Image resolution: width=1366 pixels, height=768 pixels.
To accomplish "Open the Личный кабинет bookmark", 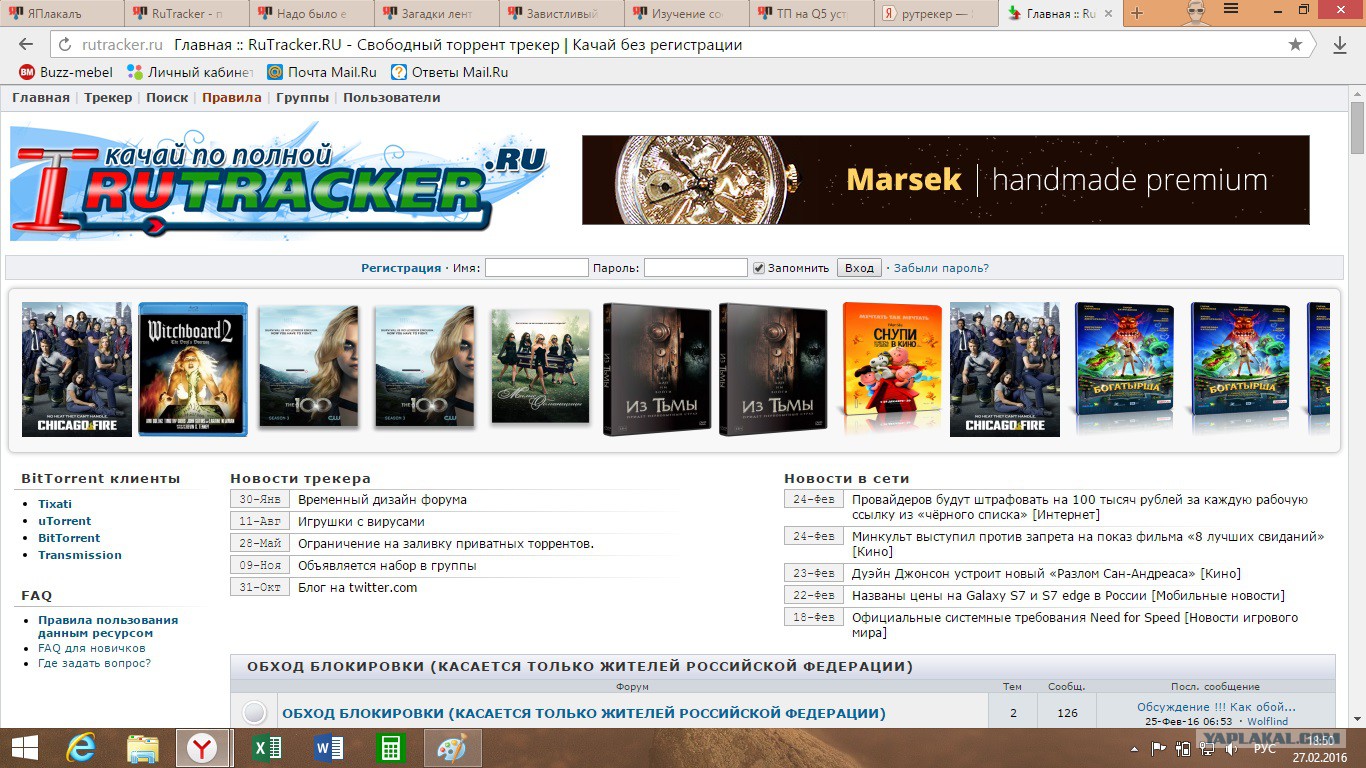I will [x=191, y=72].
